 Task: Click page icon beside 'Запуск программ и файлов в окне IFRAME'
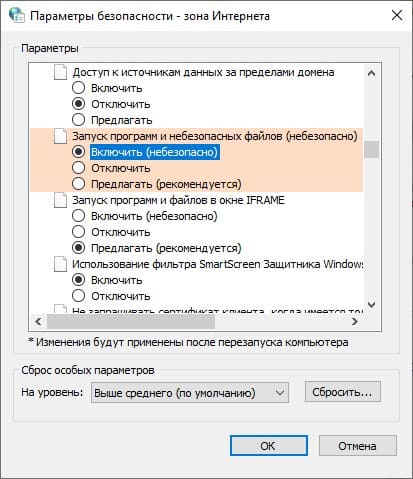coord(60,200)
